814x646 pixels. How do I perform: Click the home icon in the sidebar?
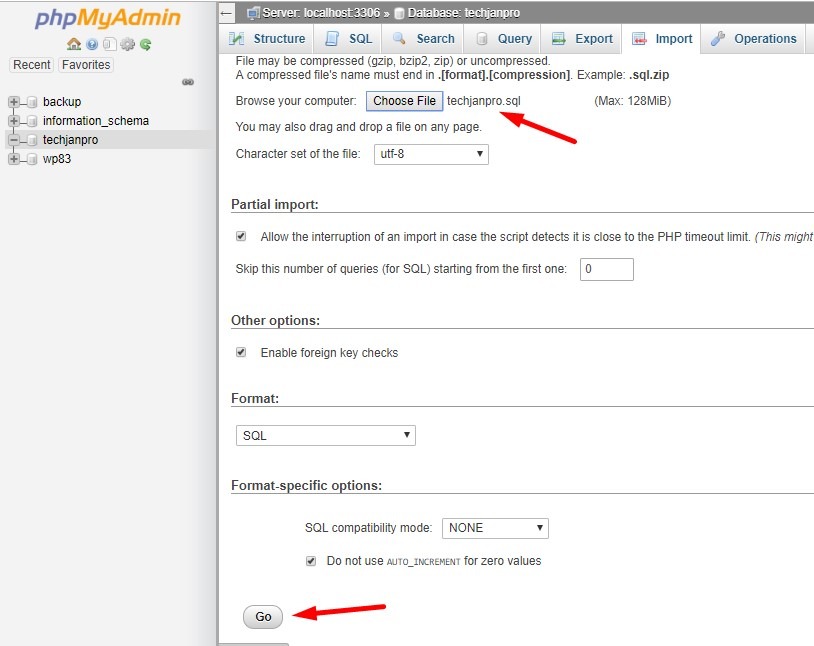click(73, 45)
